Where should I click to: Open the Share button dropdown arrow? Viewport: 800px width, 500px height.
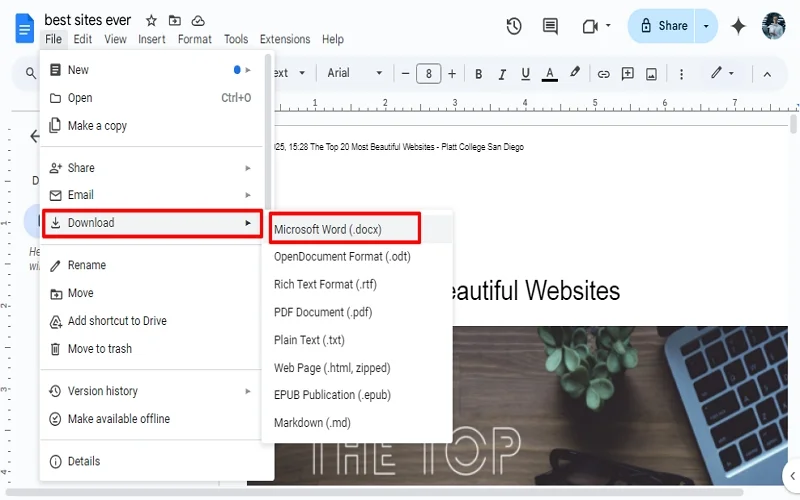[x=706, y=26]
